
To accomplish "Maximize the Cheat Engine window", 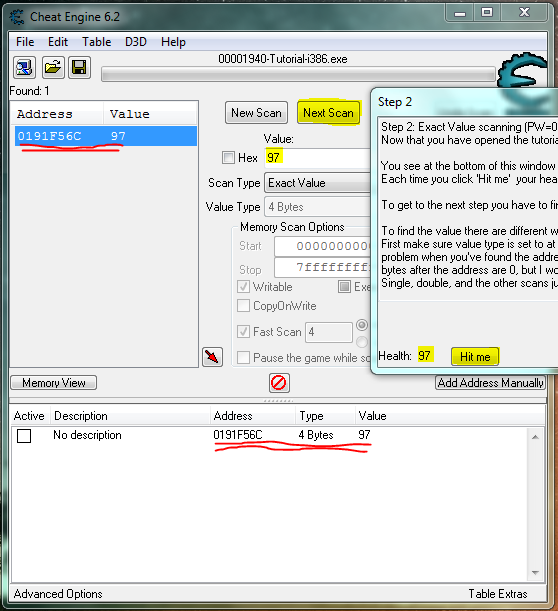I will [487, 13].
